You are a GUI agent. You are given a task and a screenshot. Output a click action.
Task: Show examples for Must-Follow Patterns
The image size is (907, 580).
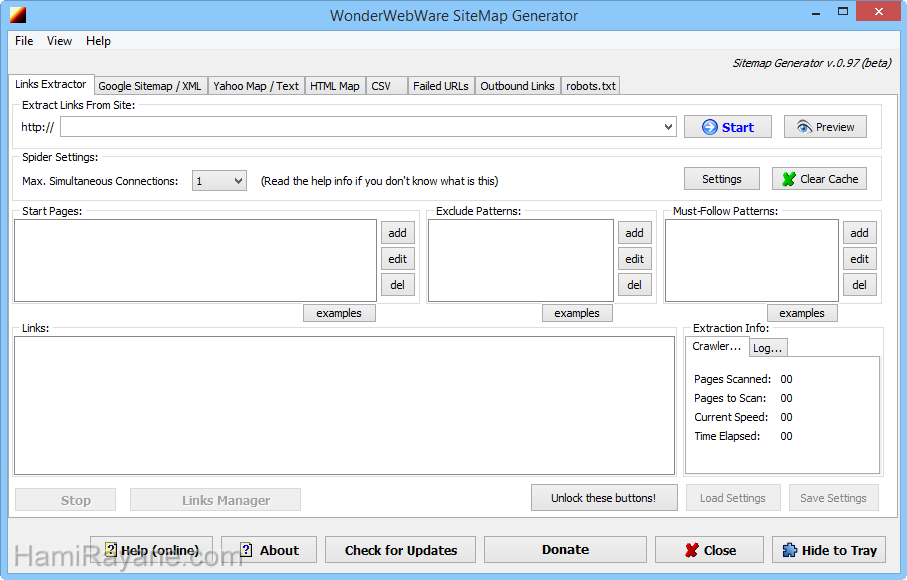pyautogui.click(x=802, y=313)
